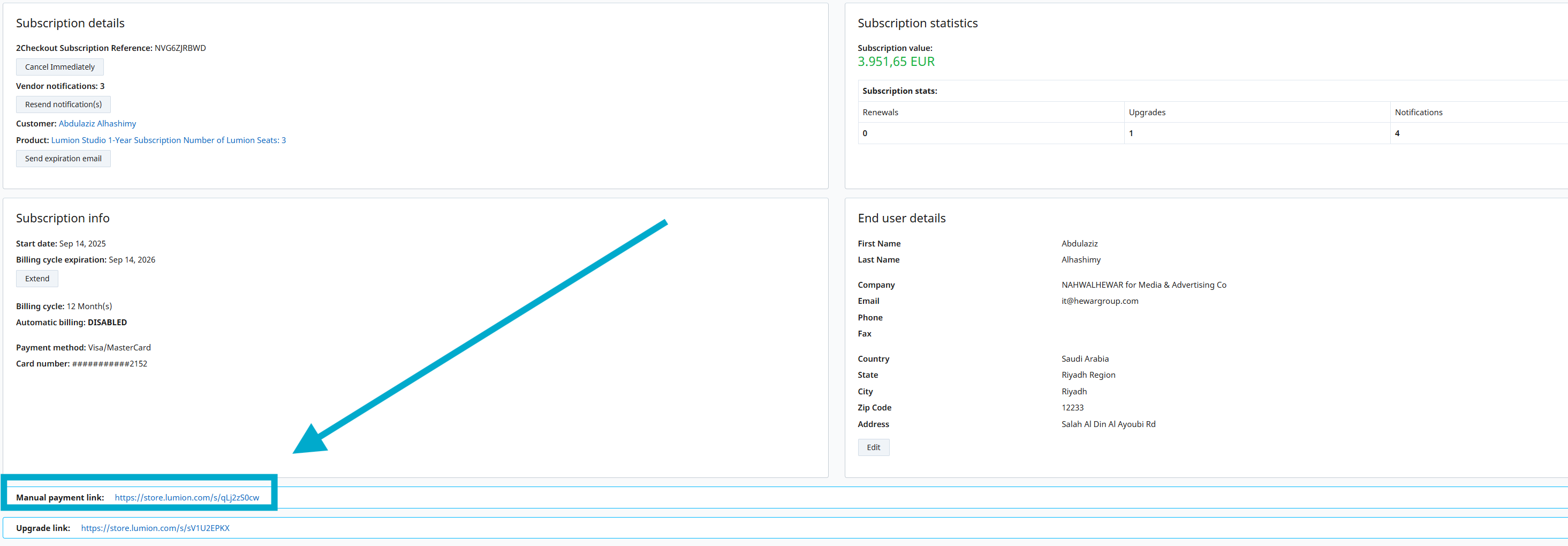Click Edit under End user details
Viewport: 1568px width, 546px height.
coord(874,447)
